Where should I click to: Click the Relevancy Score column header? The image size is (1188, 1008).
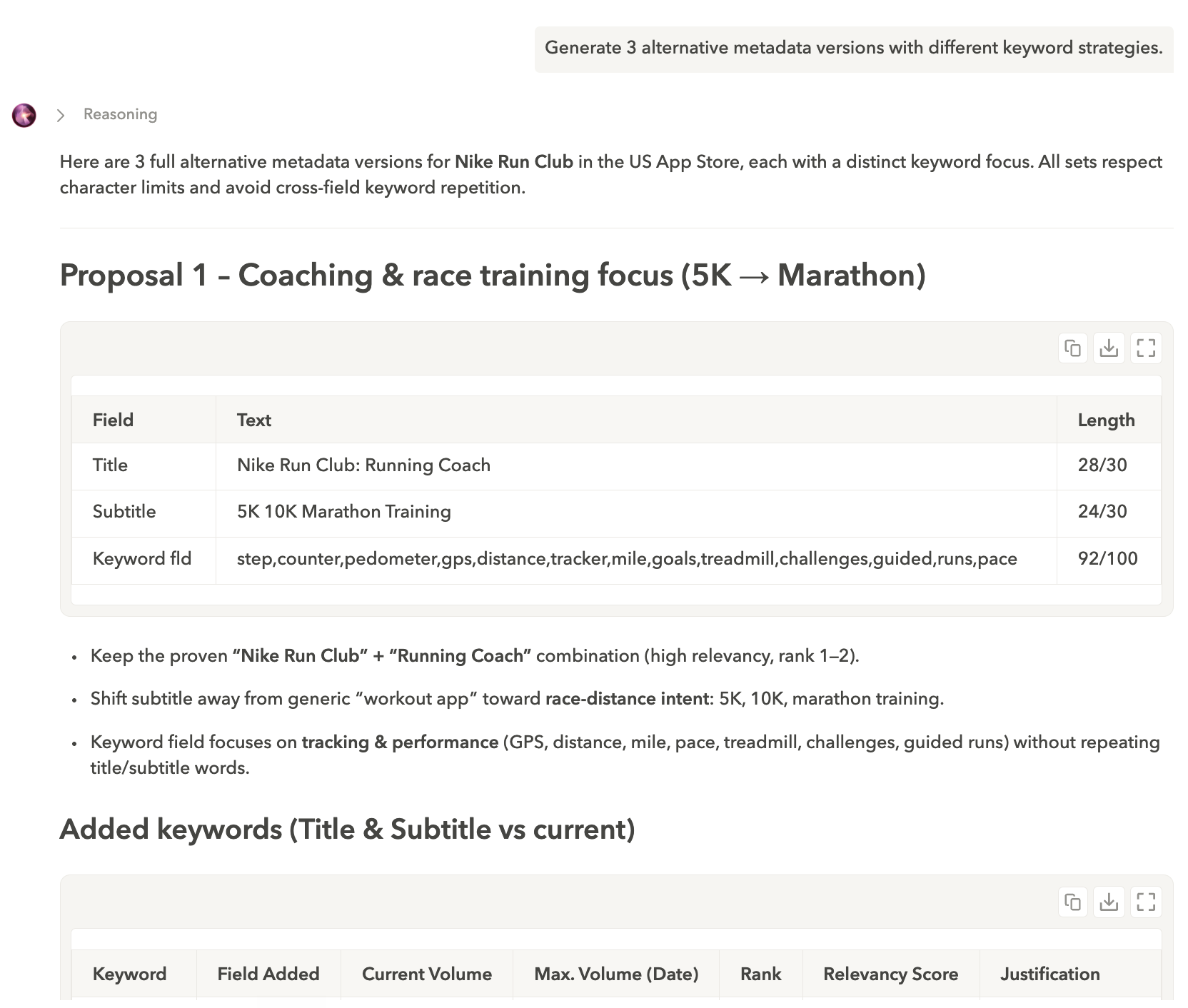pyautogui.click(x=891, y=974)
